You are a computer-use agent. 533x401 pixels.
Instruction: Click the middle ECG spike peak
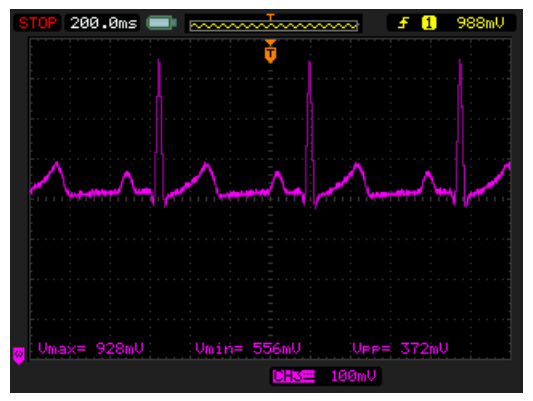[309, 63]
